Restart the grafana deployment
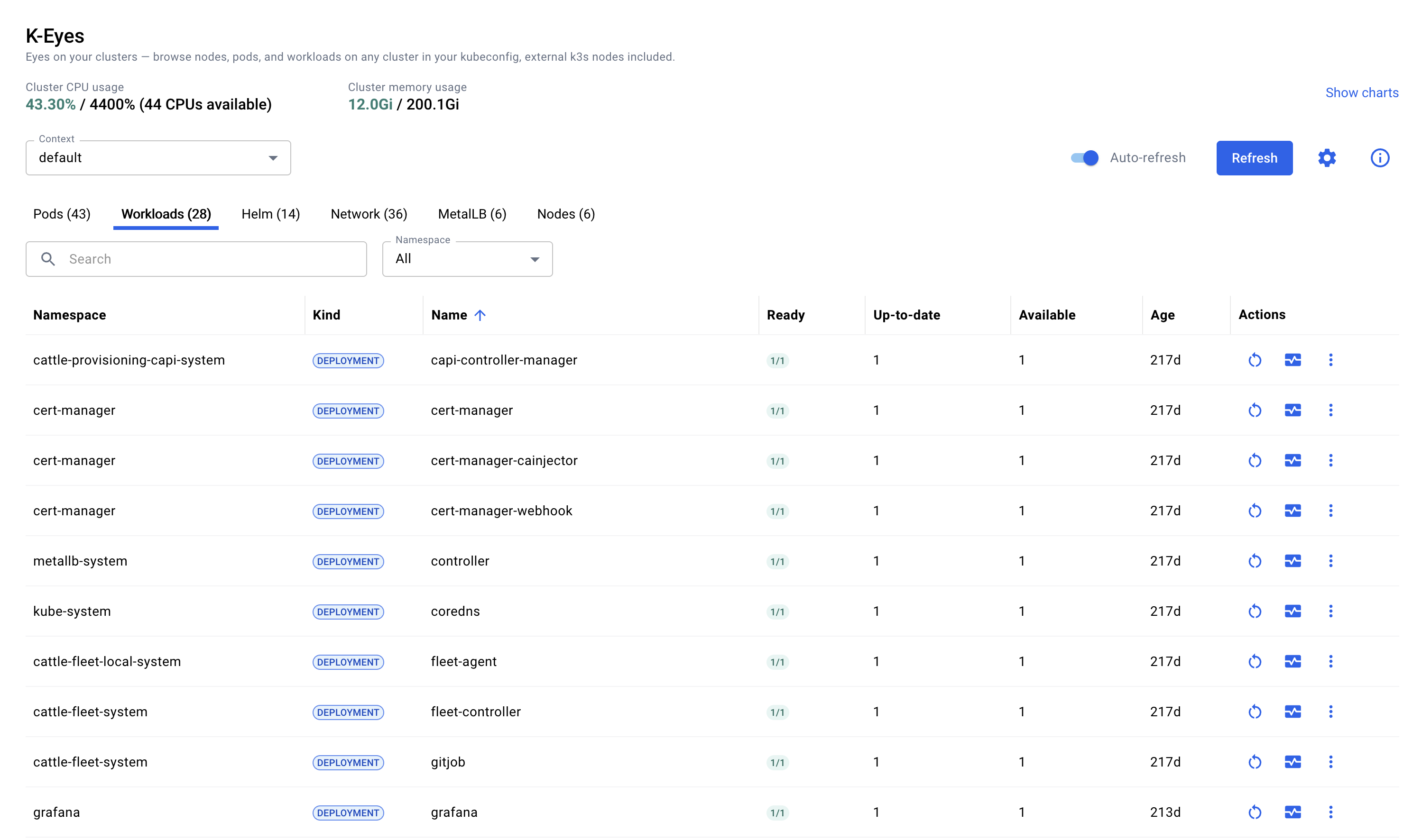 1255,812
